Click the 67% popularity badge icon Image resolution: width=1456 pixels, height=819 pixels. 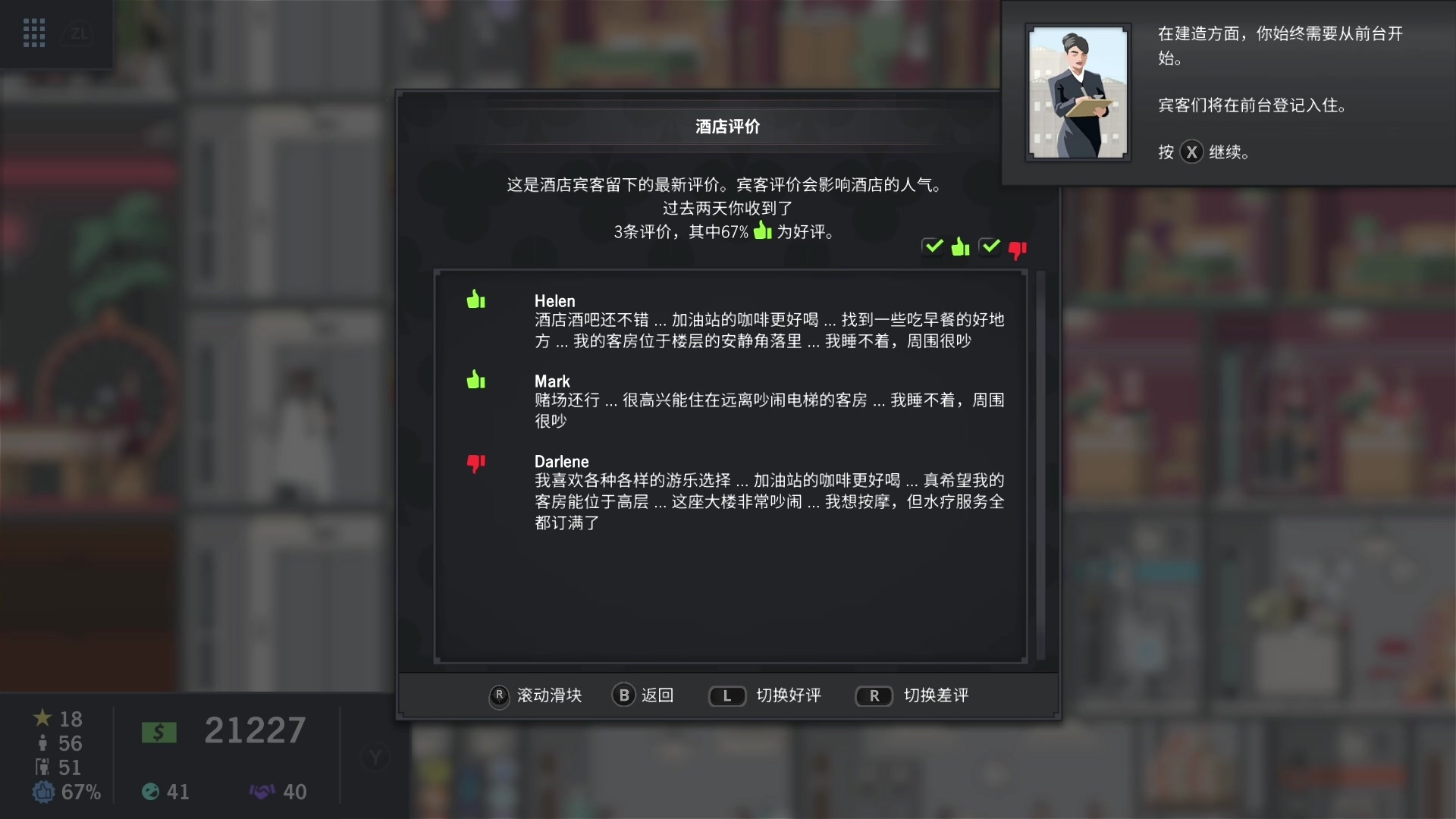[x=44, y=792]
